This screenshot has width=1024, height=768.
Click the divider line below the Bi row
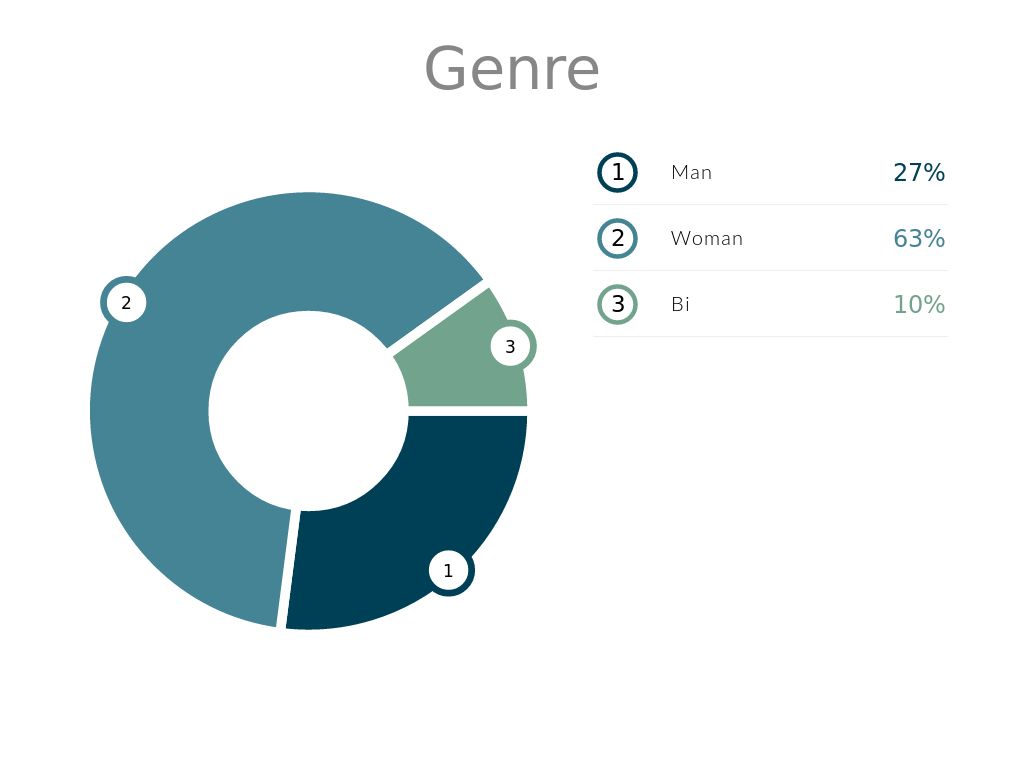[x=770, y=336]
